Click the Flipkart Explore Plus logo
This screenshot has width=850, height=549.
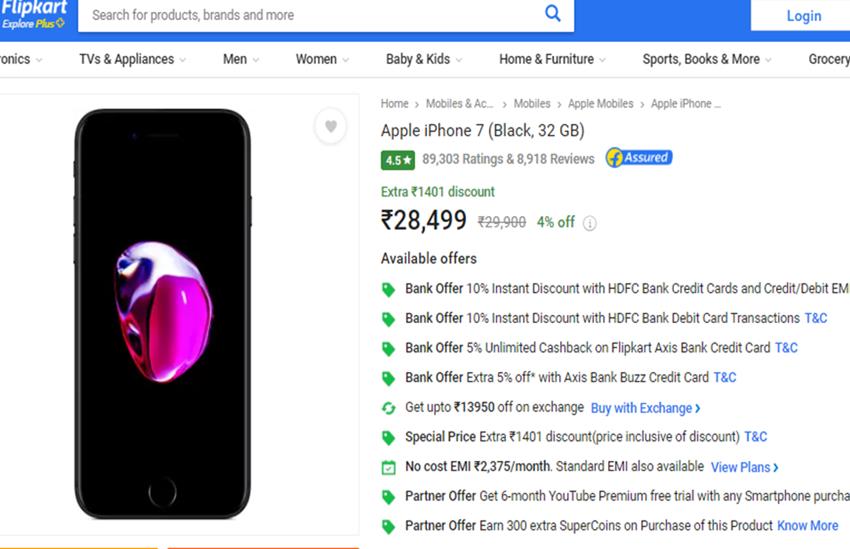click(34, 14)
